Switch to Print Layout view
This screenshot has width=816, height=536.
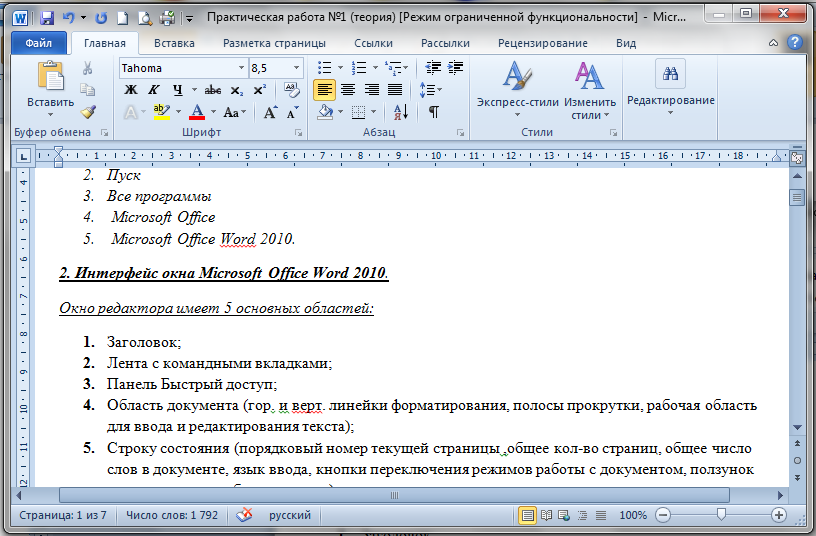528,515
